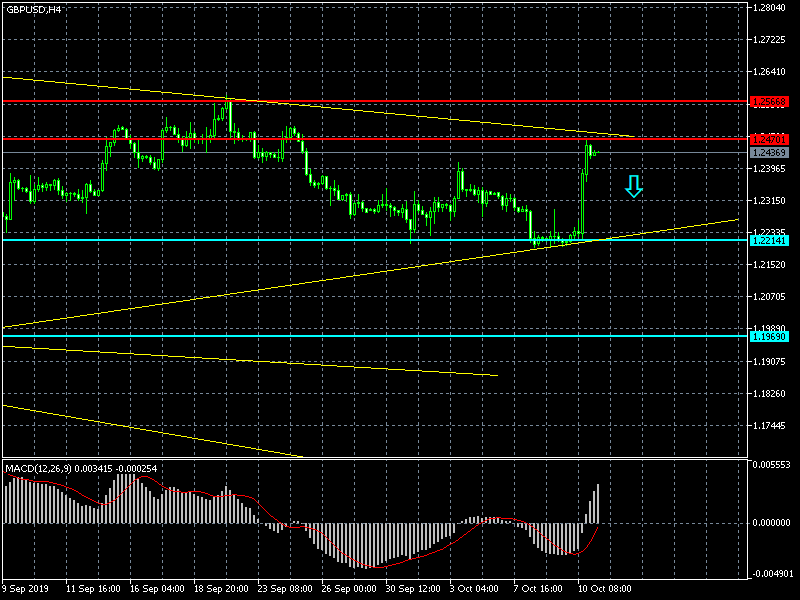Select the cyan support line at 1.22141
800x600 pixels.
375,240
